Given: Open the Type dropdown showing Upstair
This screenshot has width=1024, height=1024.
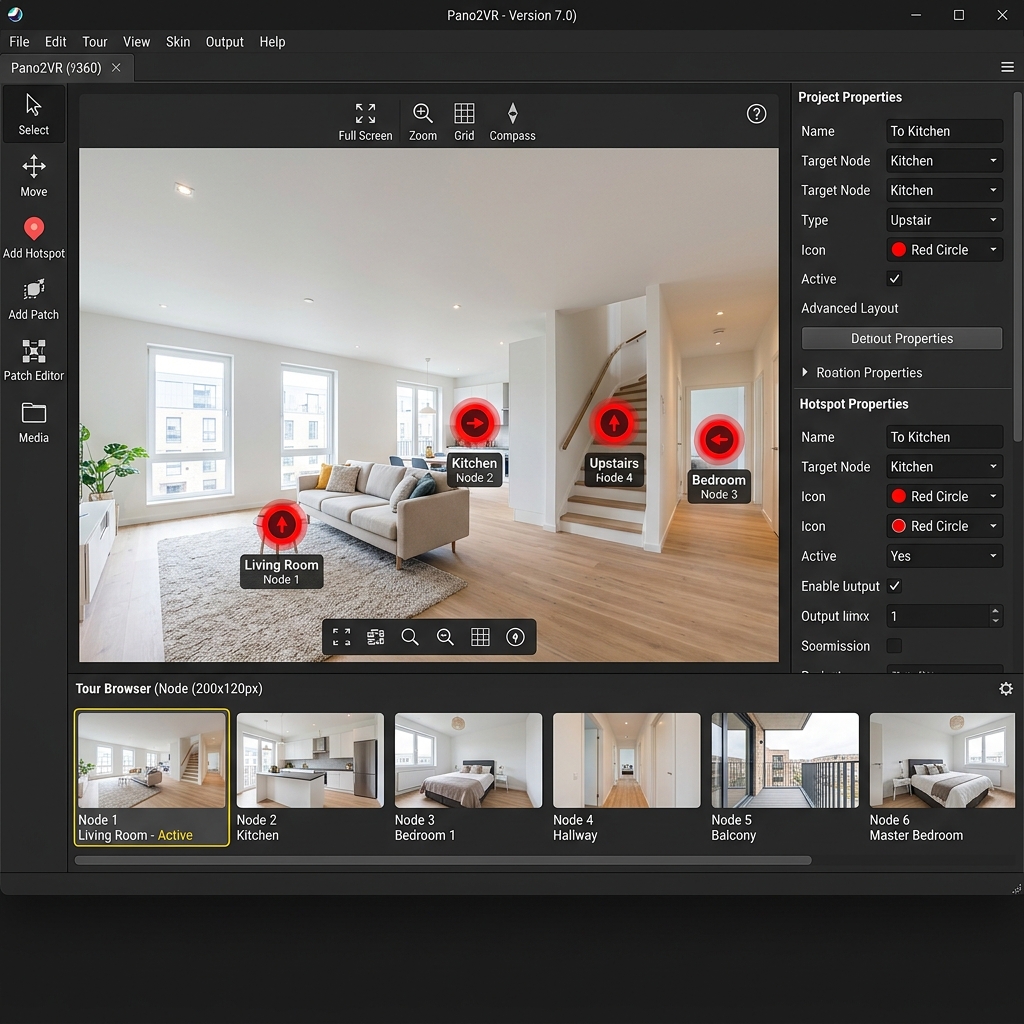Looking at the screenshot, I should pos(943,220).
